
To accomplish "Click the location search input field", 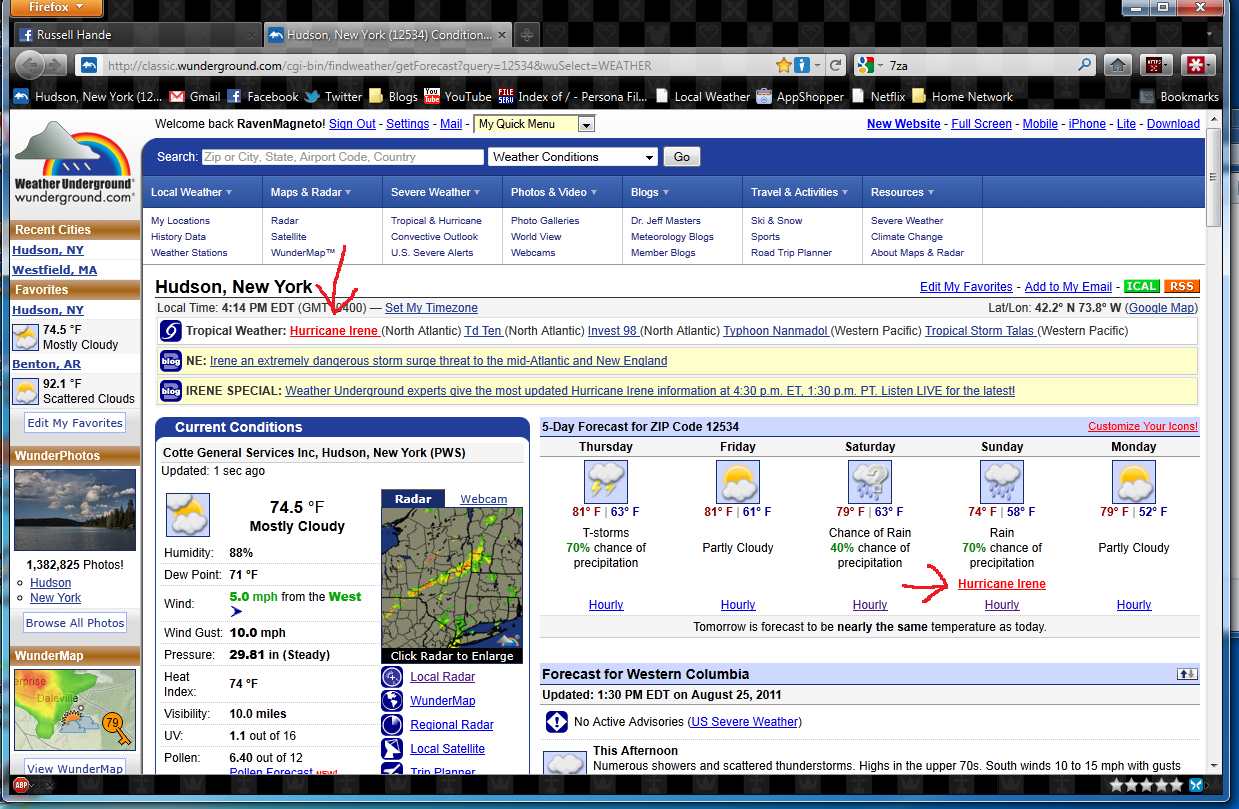I will pyautogui.click(x=342, y=157).
